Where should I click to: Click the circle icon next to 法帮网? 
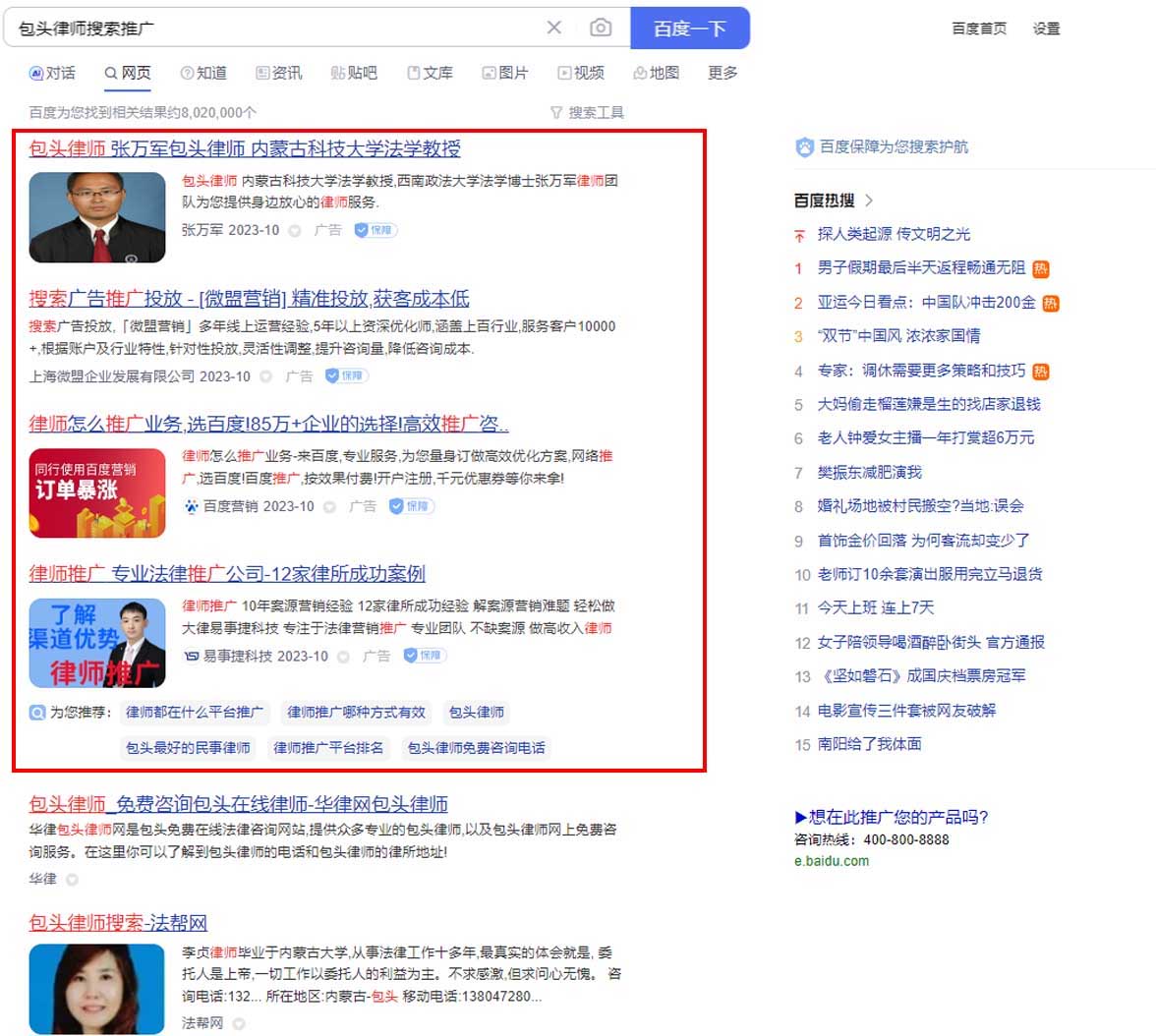point(239,1023)
